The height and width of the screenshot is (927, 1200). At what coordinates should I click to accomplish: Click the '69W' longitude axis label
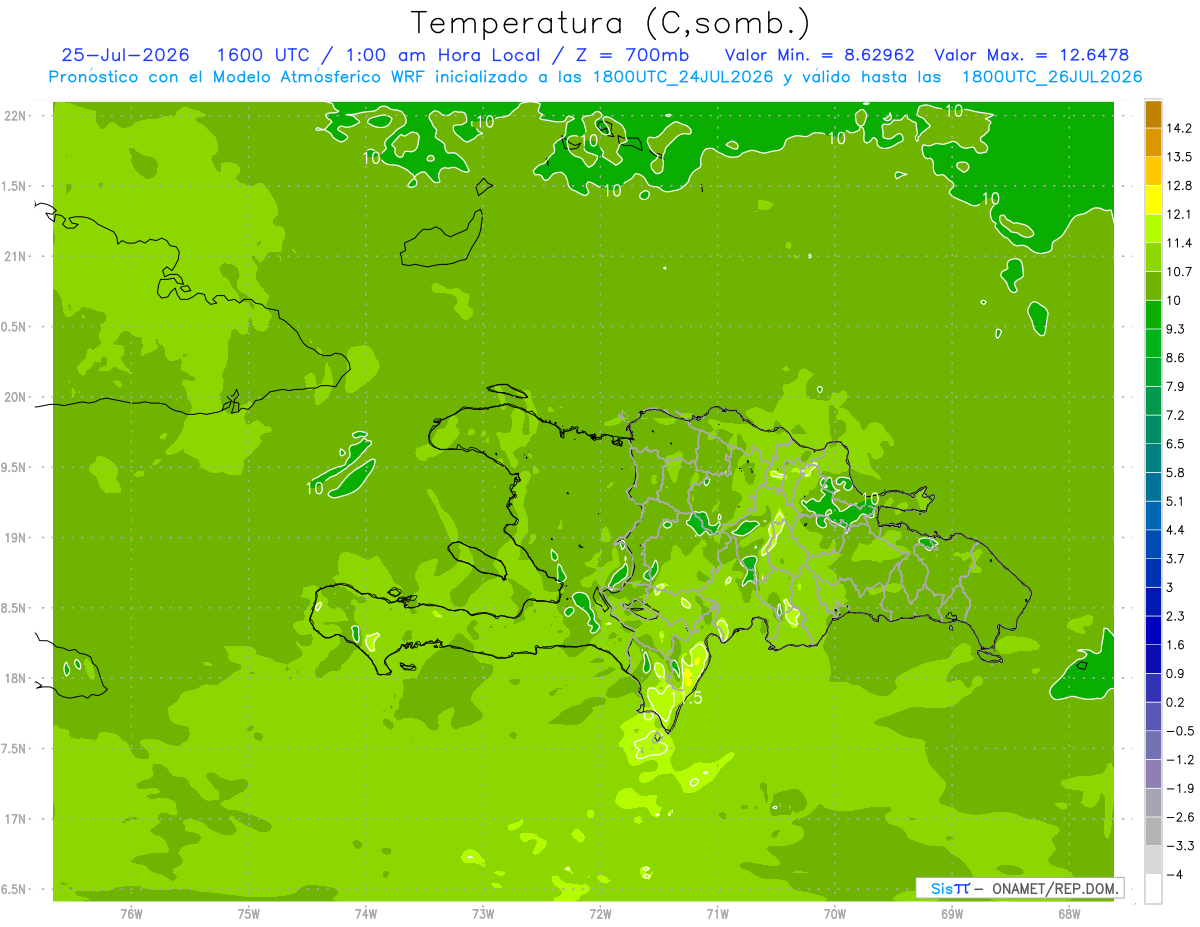(x=951, y=914)
